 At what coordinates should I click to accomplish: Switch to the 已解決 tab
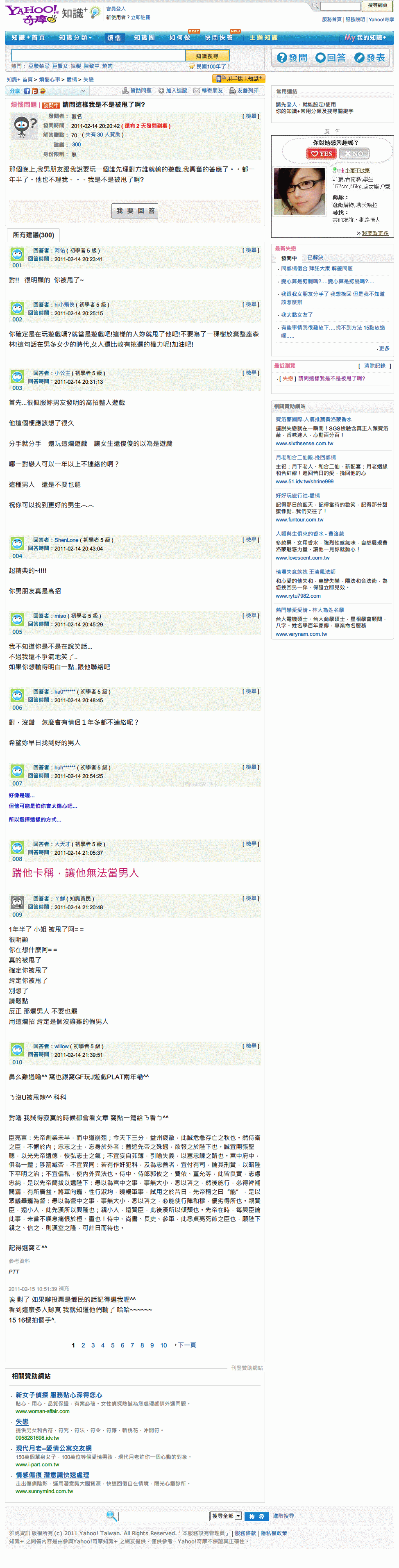(315, 258)
